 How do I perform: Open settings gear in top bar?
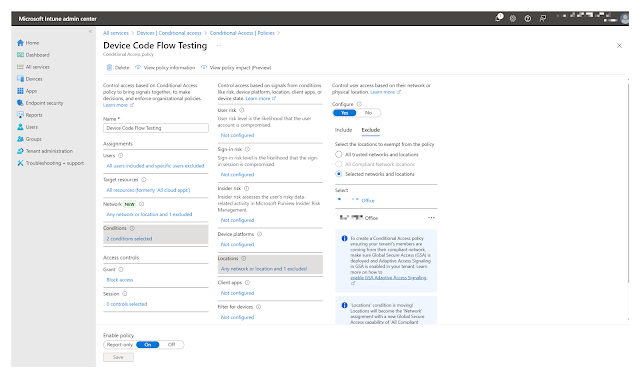point(513,18)
